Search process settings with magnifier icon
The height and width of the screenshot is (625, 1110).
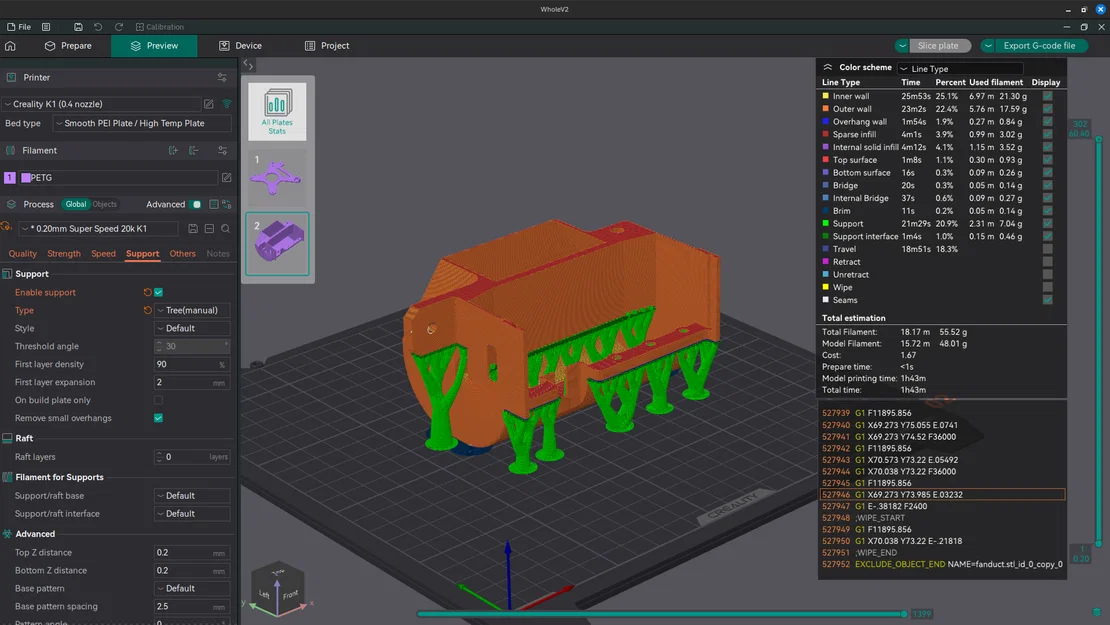(225, 229)
